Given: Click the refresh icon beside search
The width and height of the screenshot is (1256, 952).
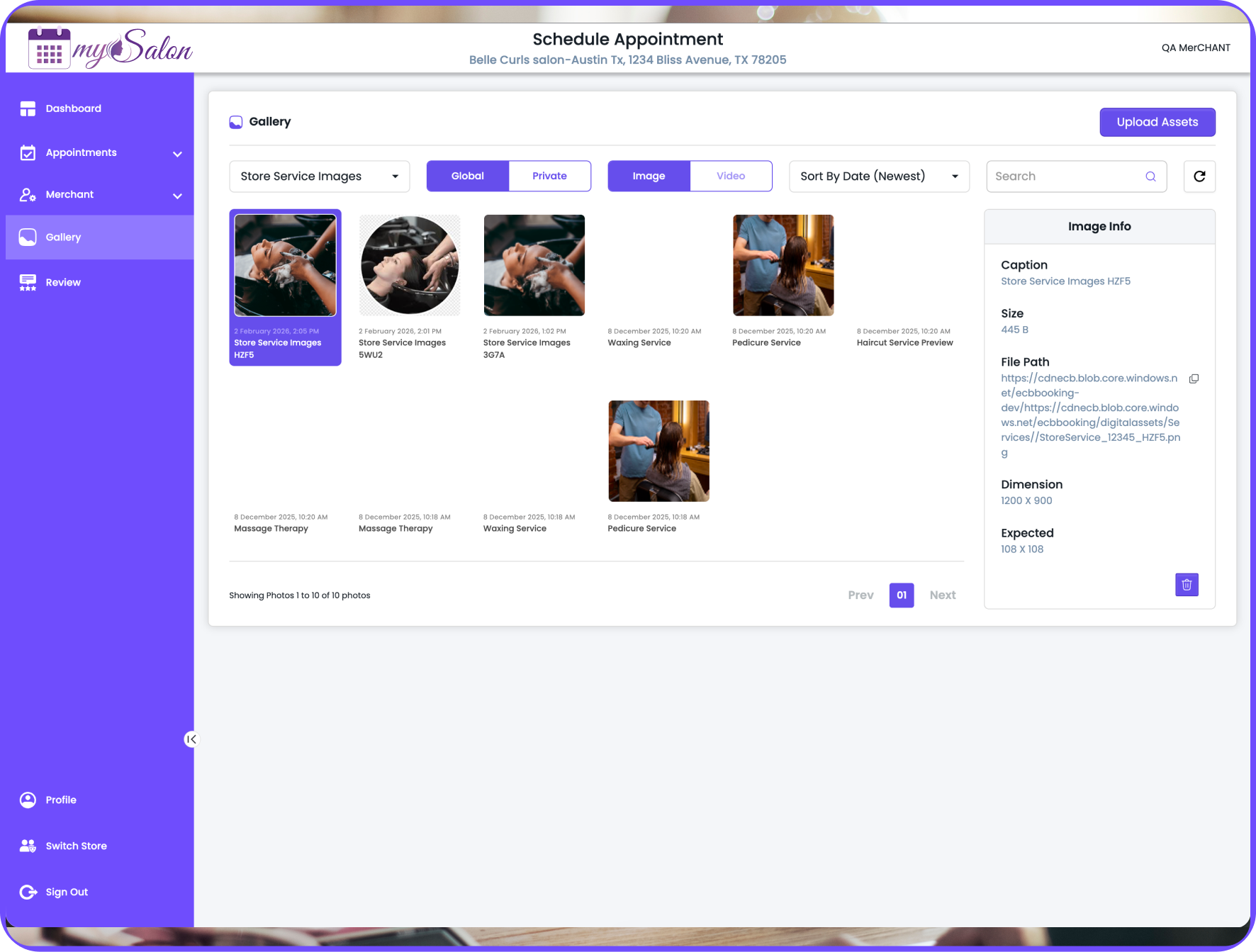Looking at the screenshot, I should pyautogui.click(x=1199, y=176).
